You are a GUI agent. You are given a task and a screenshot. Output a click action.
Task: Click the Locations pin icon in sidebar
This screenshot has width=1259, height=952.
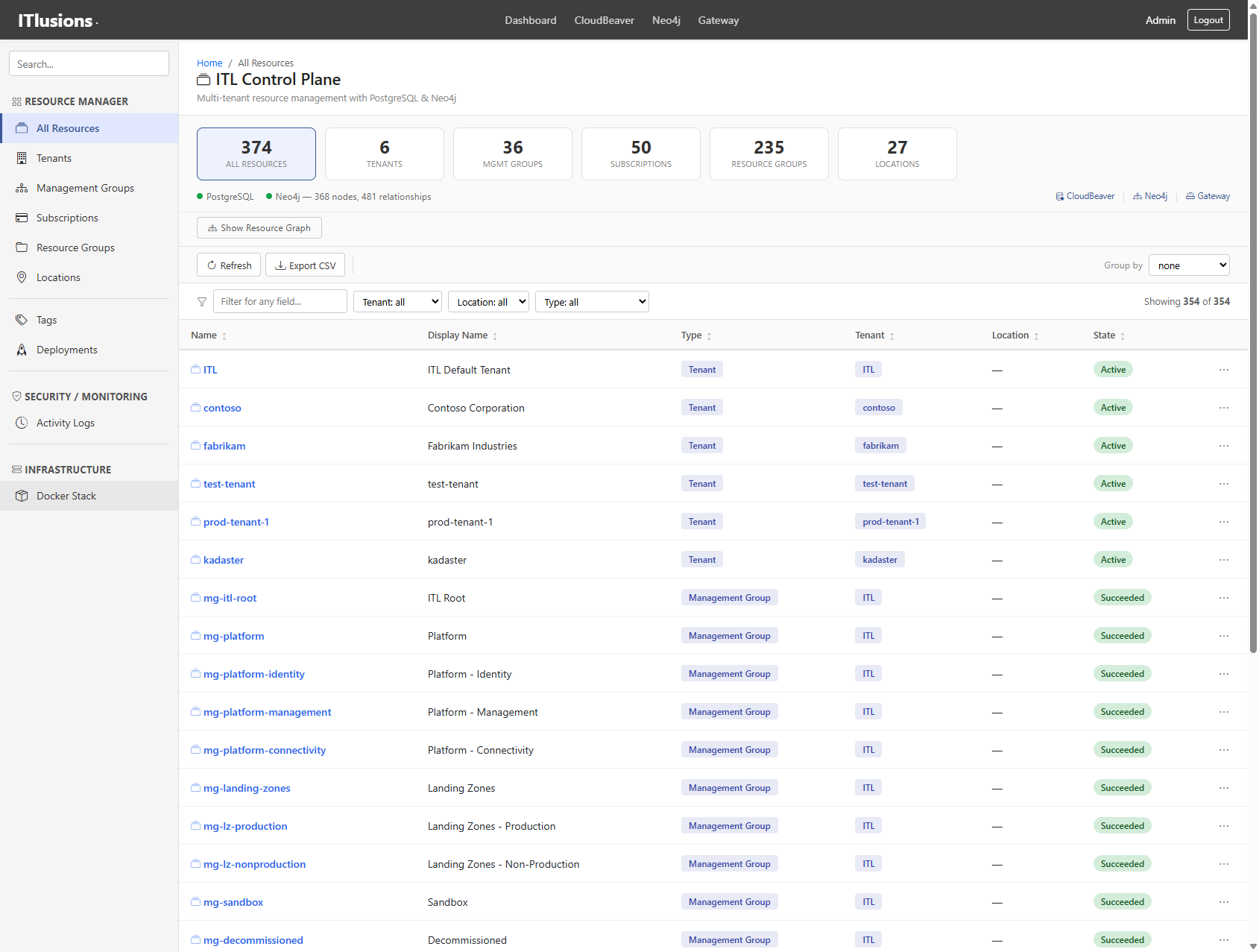22,277
